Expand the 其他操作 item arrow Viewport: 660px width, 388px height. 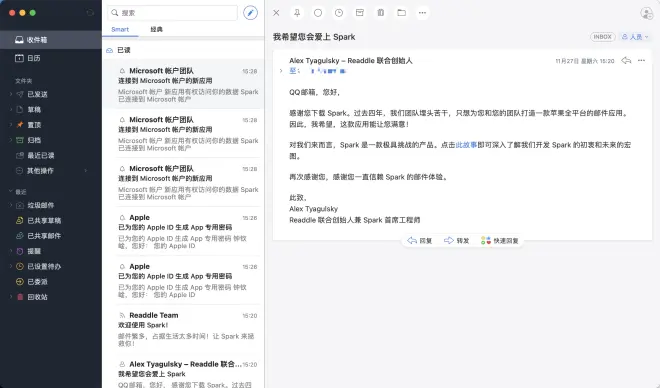(86, 171)
